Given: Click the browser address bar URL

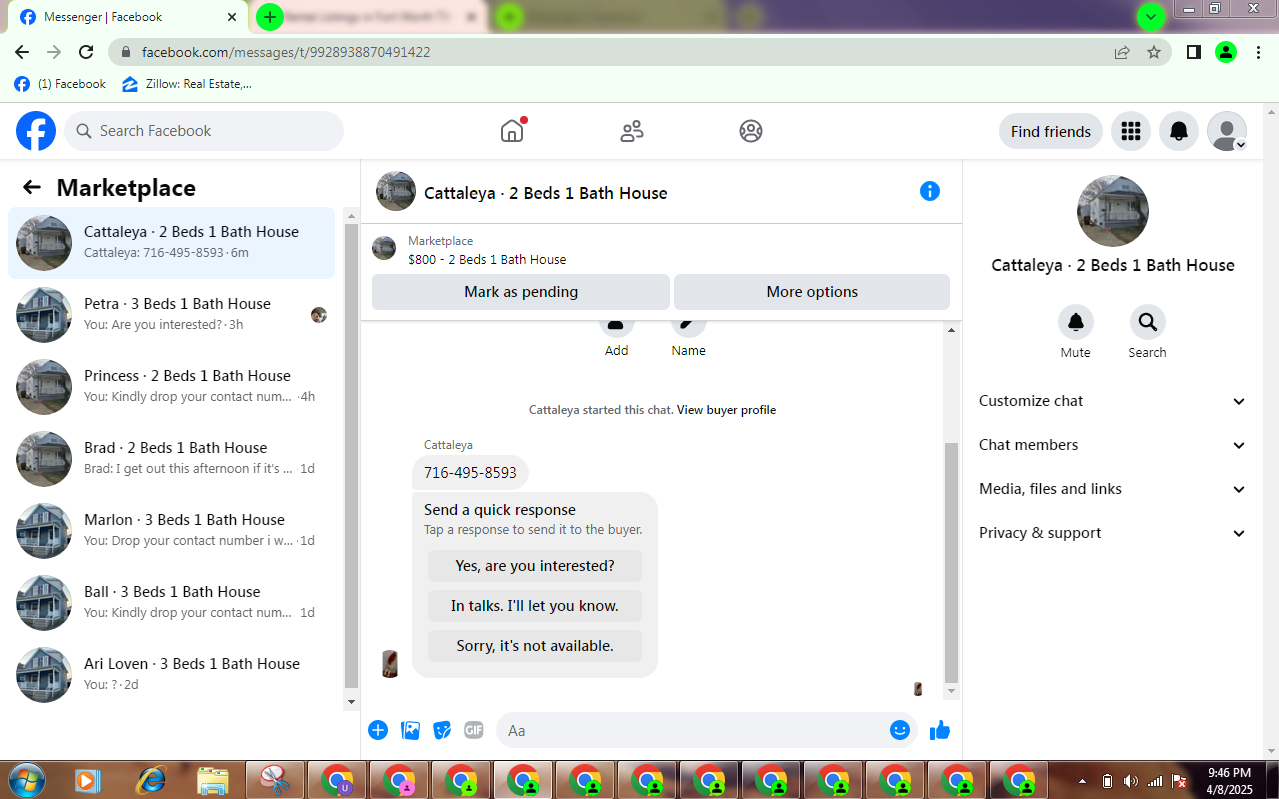Looking at the screenshot, I should pos(286,52).
